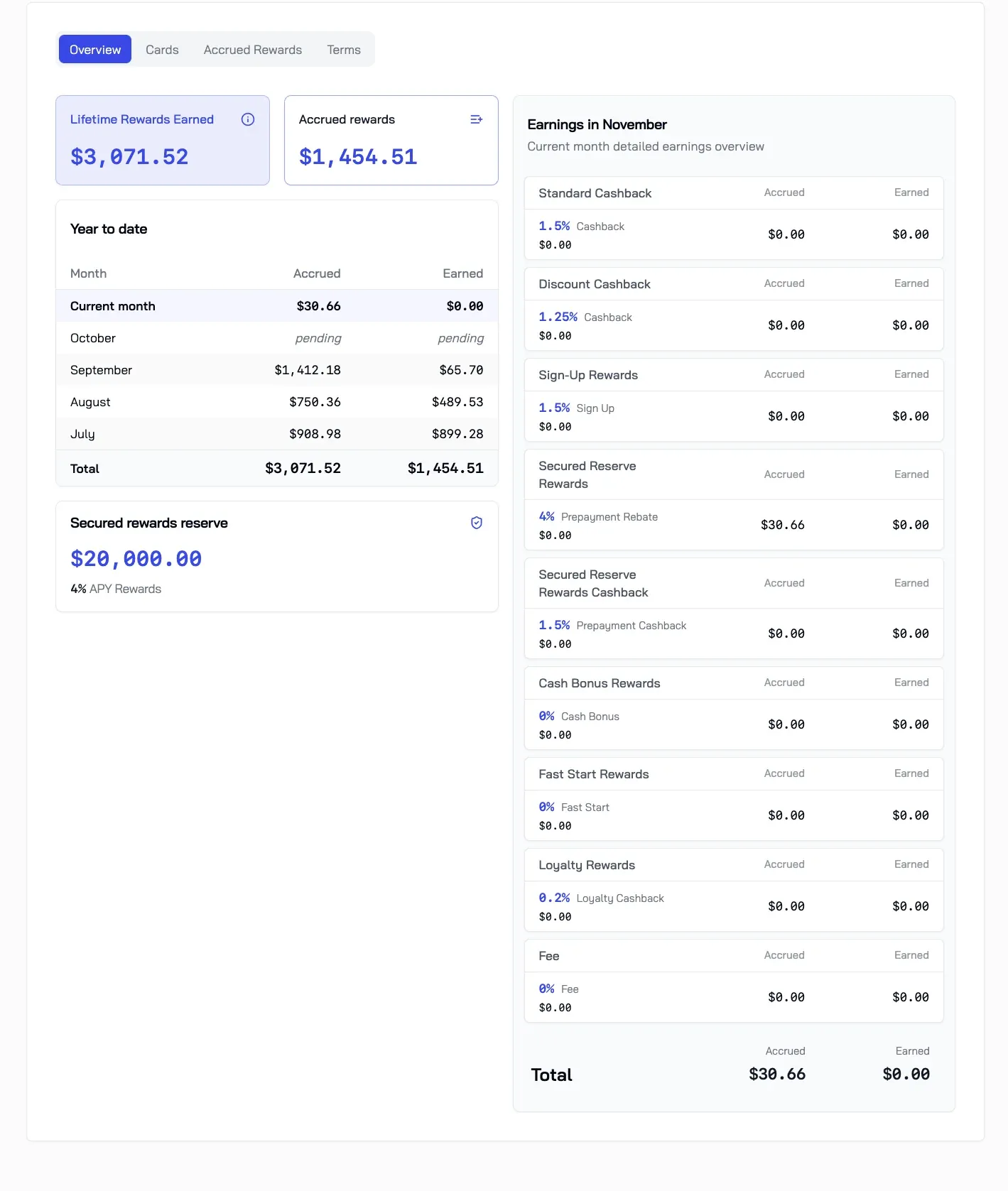Image resolution: width=1008 pixels, height=1191 pixels.
Task: Click the shield icon on Secured rewards reserve
Action: click(477, 523)
